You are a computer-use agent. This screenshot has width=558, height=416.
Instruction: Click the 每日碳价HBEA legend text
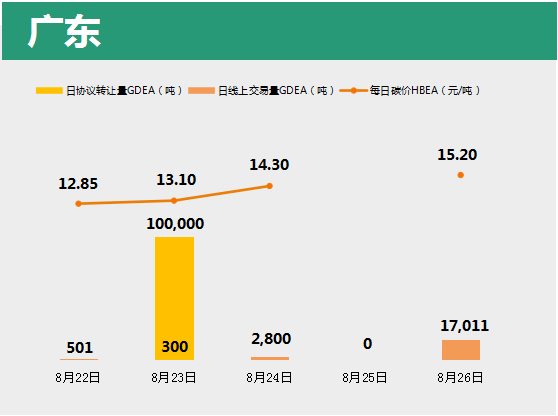[x=425, y=91]
